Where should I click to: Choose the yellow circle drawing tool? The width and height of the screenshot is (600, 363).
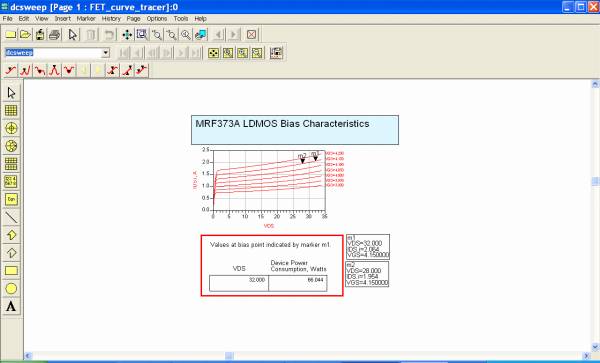click(x=11, y=289)
